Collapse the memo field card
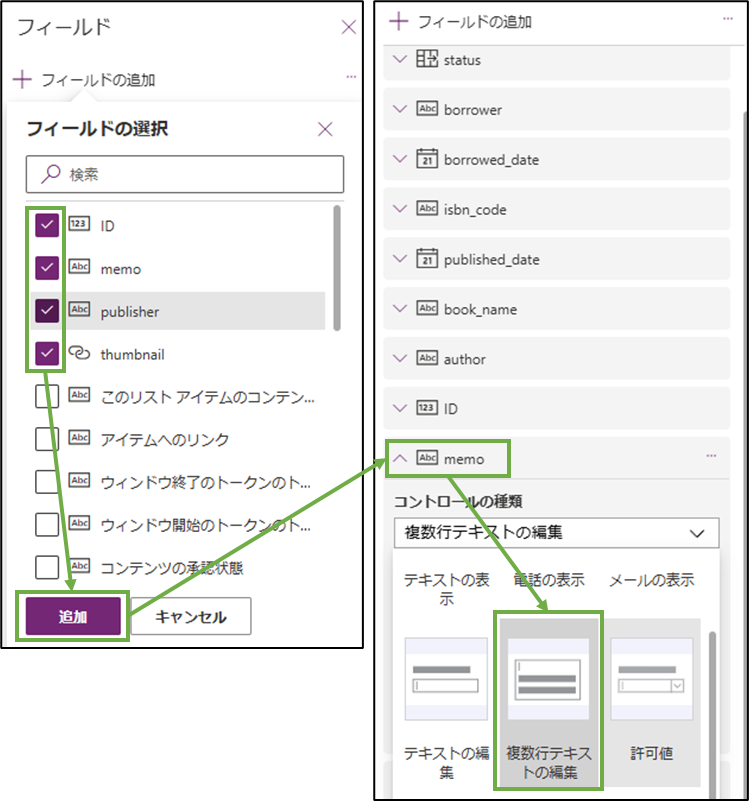 pyautogui.click(x=400, y=458)
